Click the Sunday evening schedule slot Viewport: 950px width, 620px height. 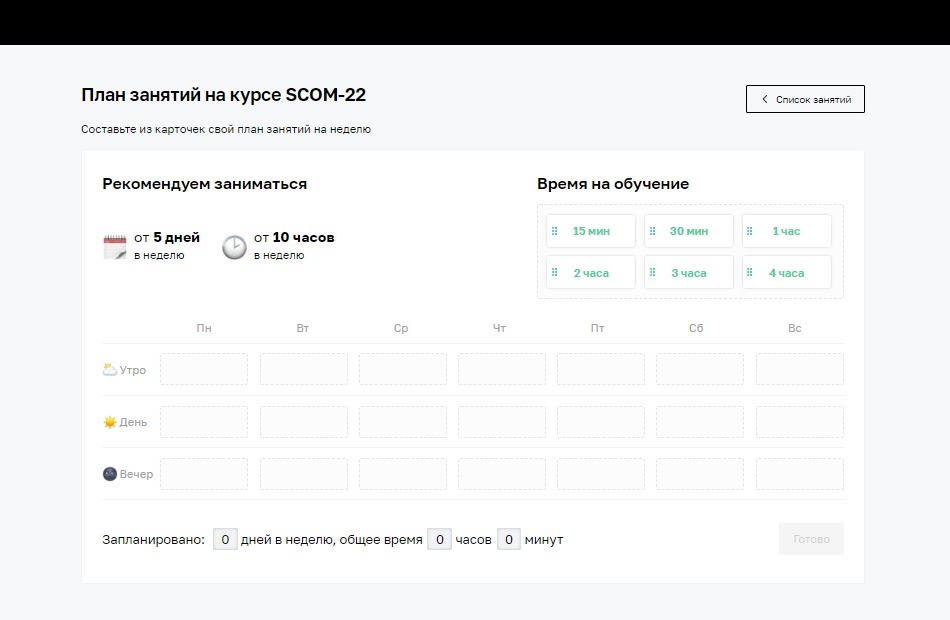pyautogui.click(x=797, y=473)
